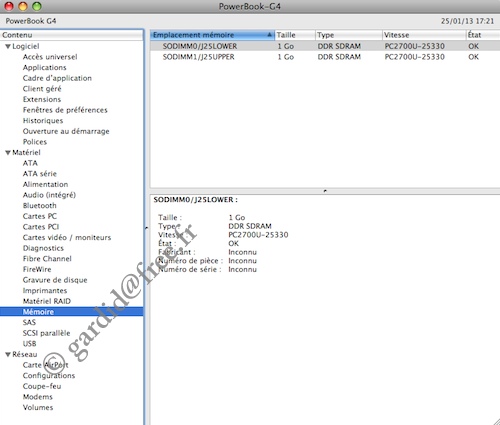Screen dimensions: 500x425
Task: Click the red close window button
Action: point(9,6)
